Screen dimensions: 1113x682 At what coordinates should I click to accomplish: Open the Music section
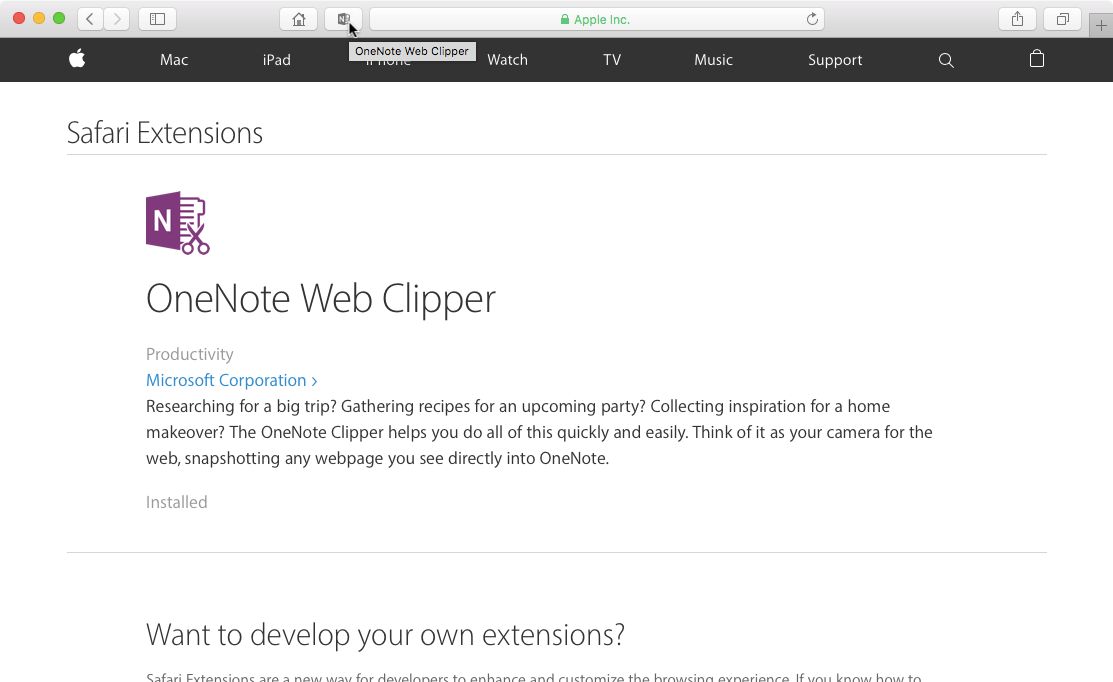(713, 60)
